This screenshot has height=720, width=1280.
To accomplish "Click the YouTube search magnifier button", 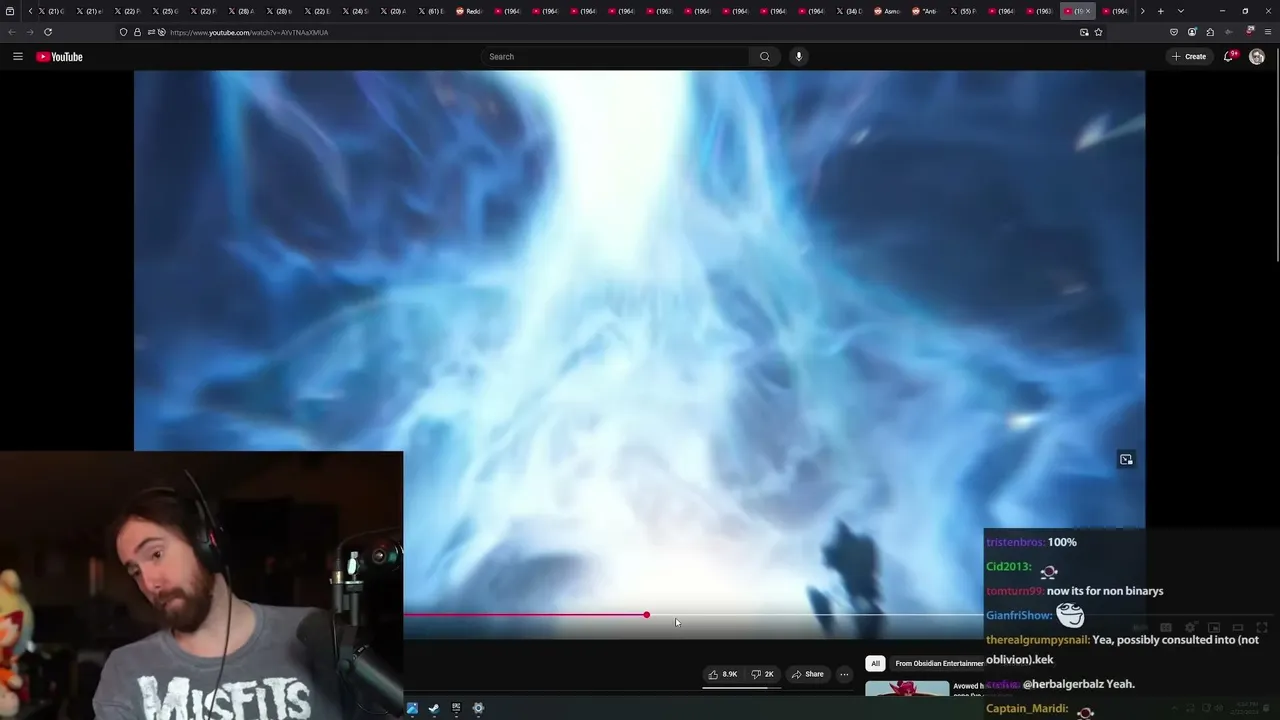I will (x=765, y=57).
